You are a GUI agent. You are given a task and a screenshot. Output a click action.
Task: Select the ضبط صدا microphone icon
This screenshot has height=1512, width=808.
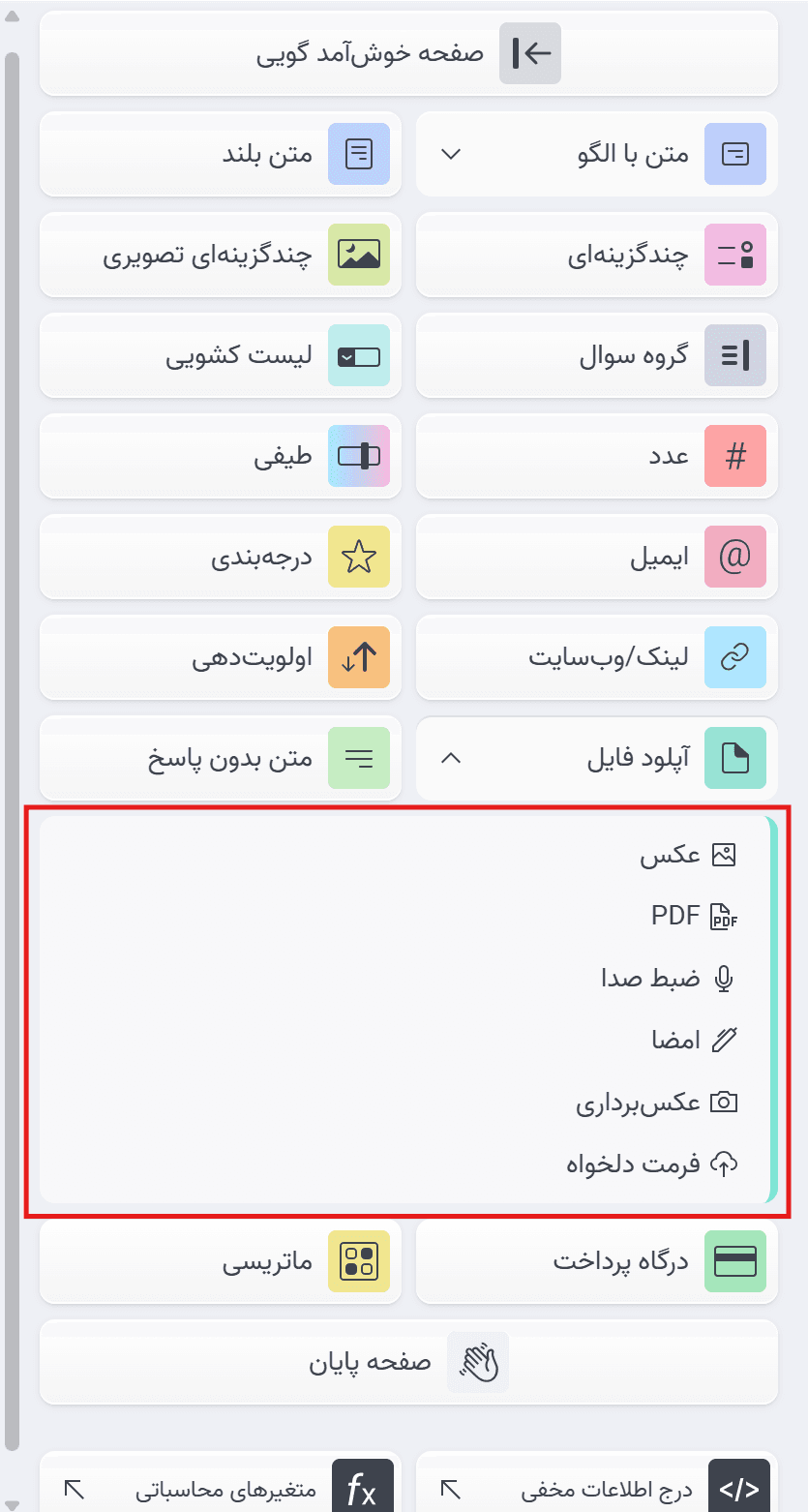[725, 978]
